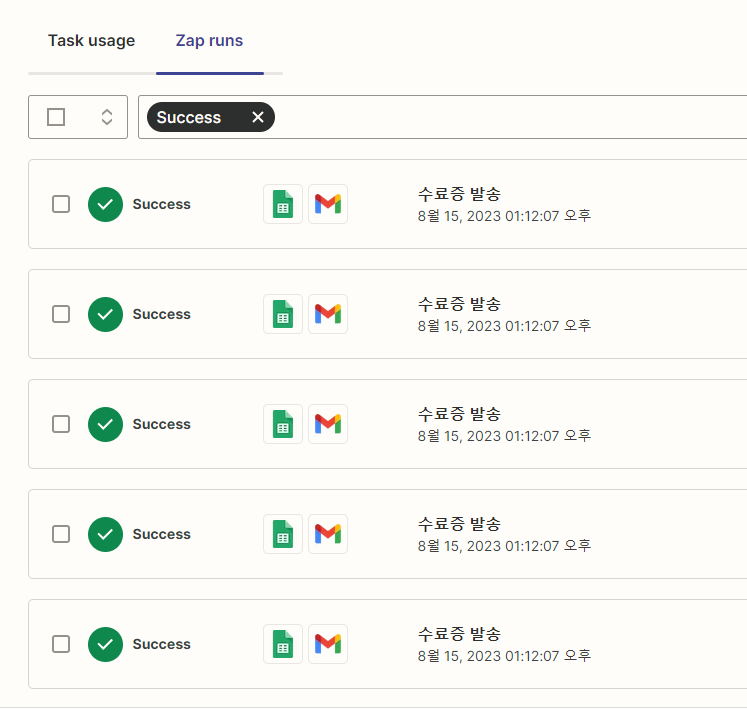Expand the bulk selection up-down arrows

coord(107,117)
